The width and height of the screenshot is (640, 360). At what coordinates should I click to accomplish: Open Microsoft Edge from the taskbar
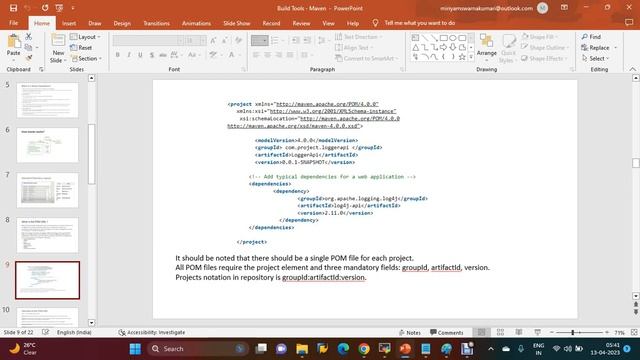343,349
